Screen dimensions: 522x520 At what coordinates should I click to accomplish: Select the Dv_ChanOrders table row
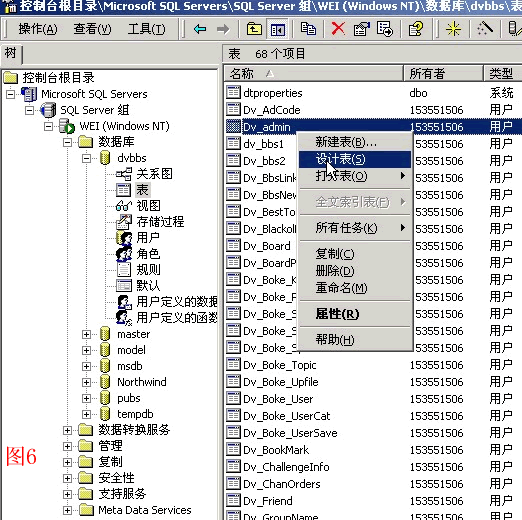[x=373, y=484]
